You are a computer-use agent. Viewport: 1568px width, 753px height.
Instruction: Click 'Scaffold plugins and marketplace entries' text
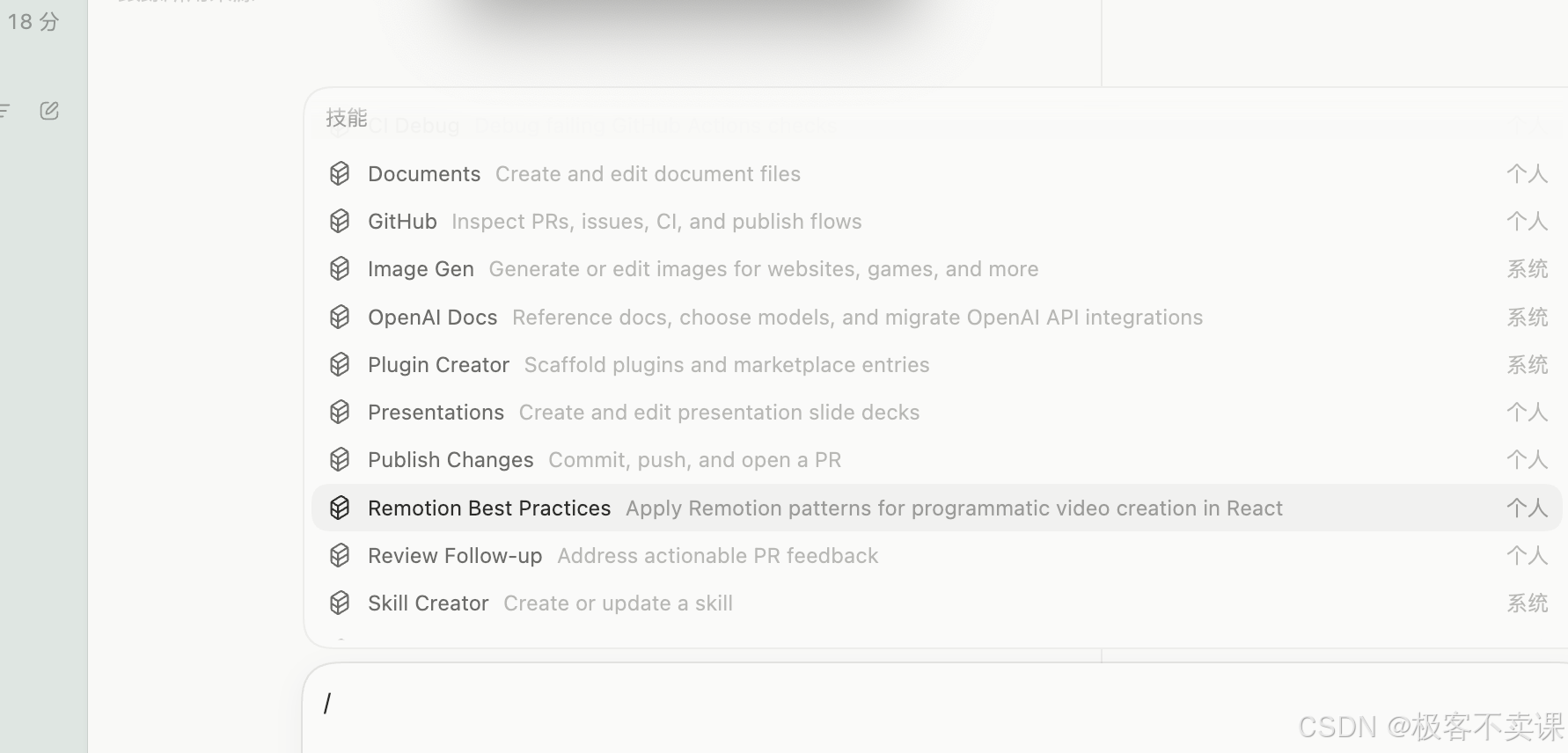tap(727, 364)
